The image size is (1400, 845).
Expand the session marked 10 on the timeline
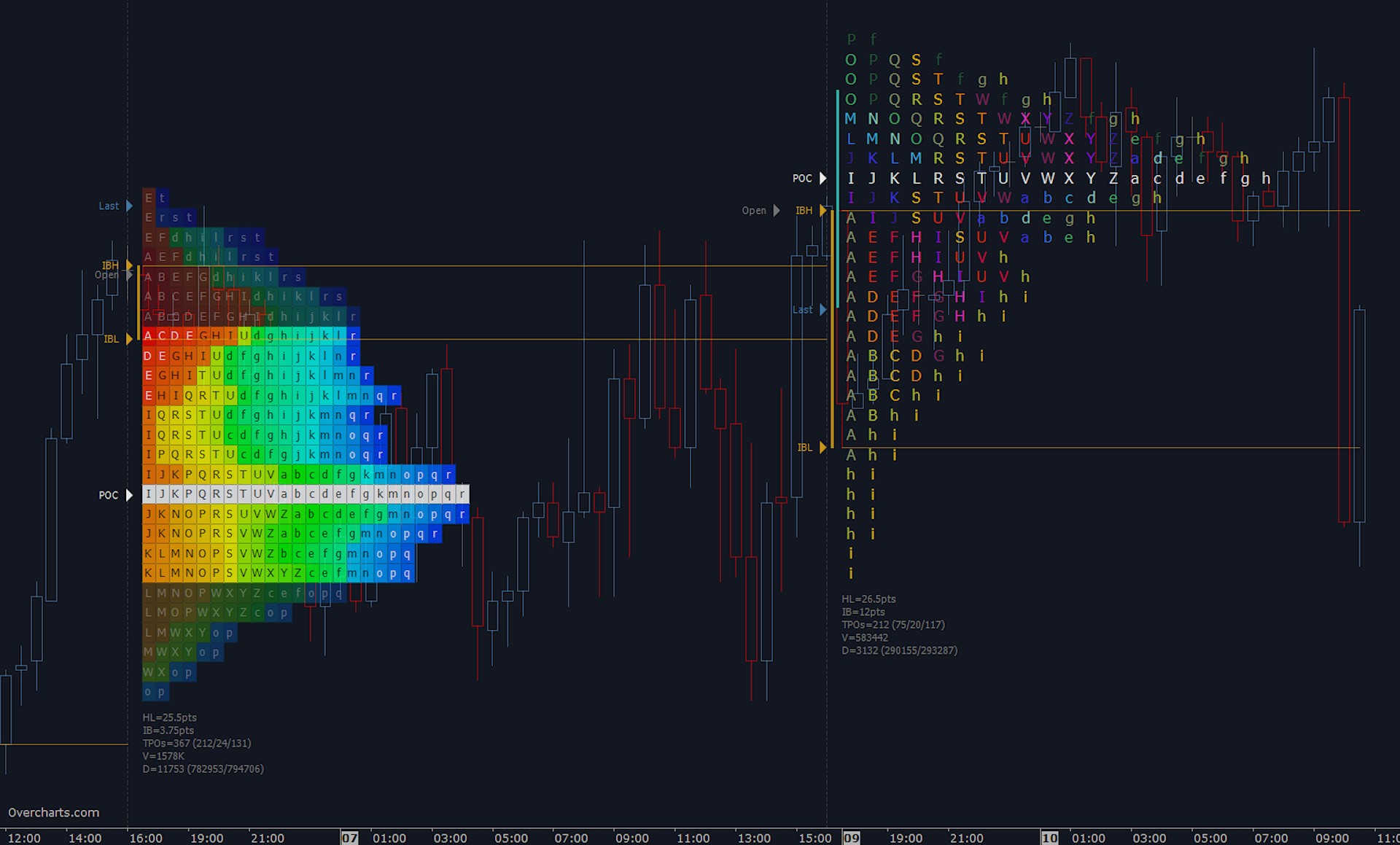[x=1050, y=838]
